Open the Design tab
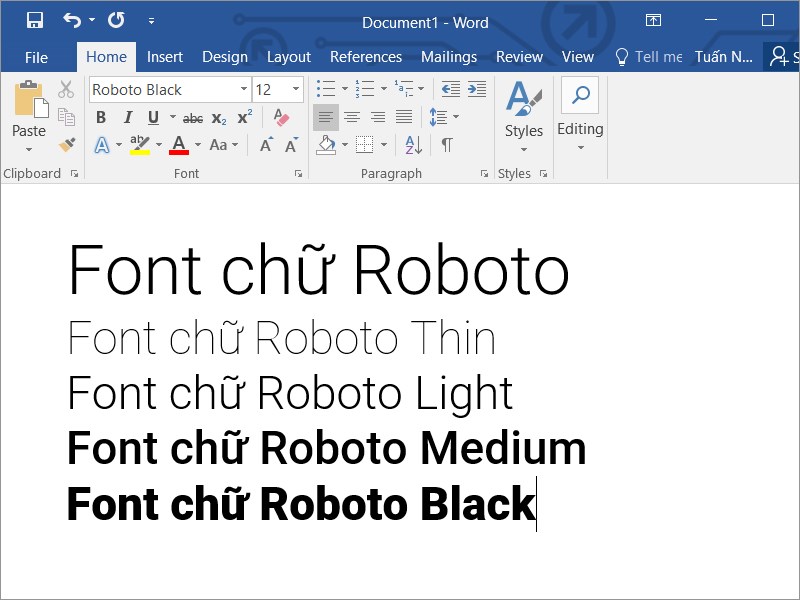The width and height of the screenshot is (800, 600). tap(224, 57)
